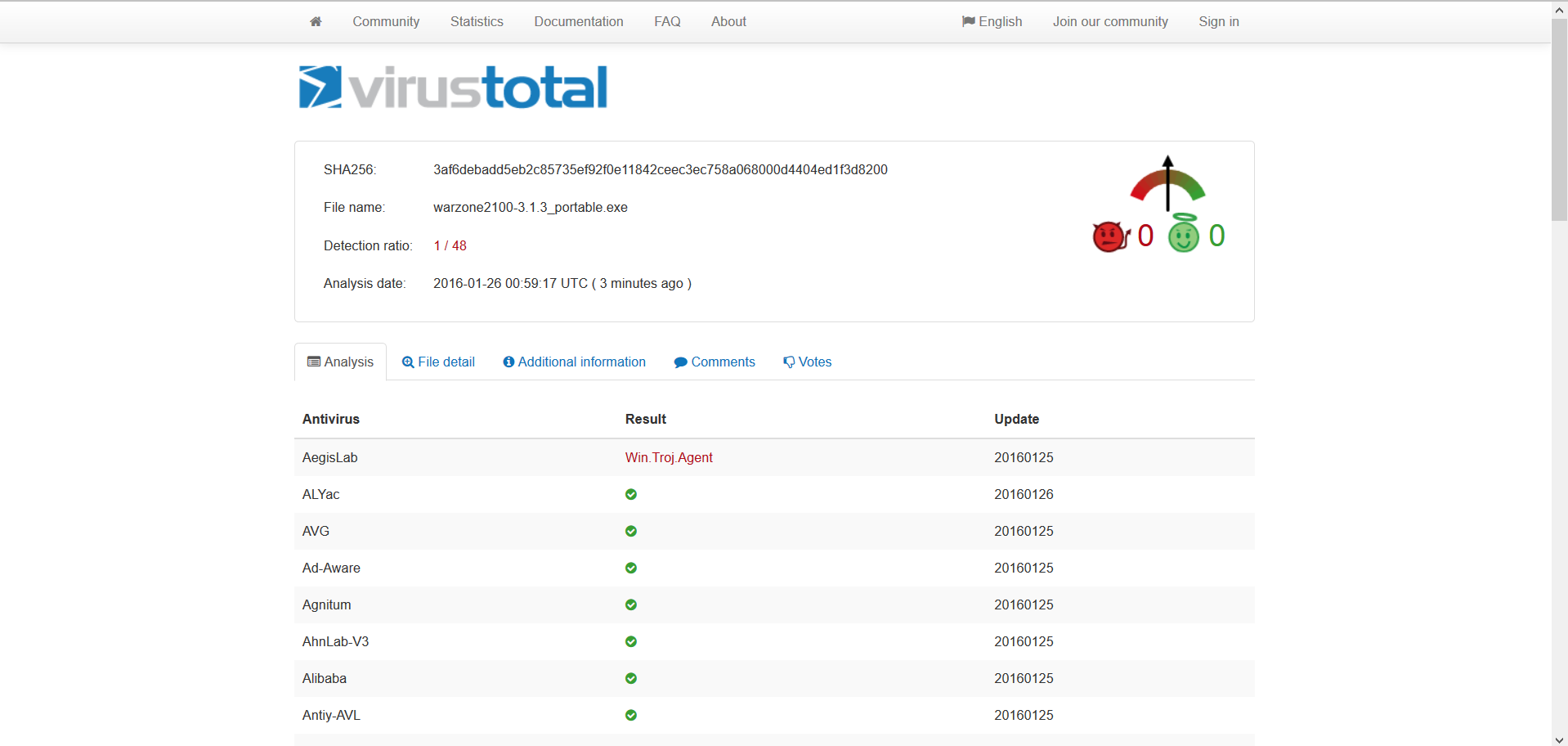Click Antiy-AVL's green clean checkmark
Viewport: 1568px width, 746px height.
tap(631, 715)
